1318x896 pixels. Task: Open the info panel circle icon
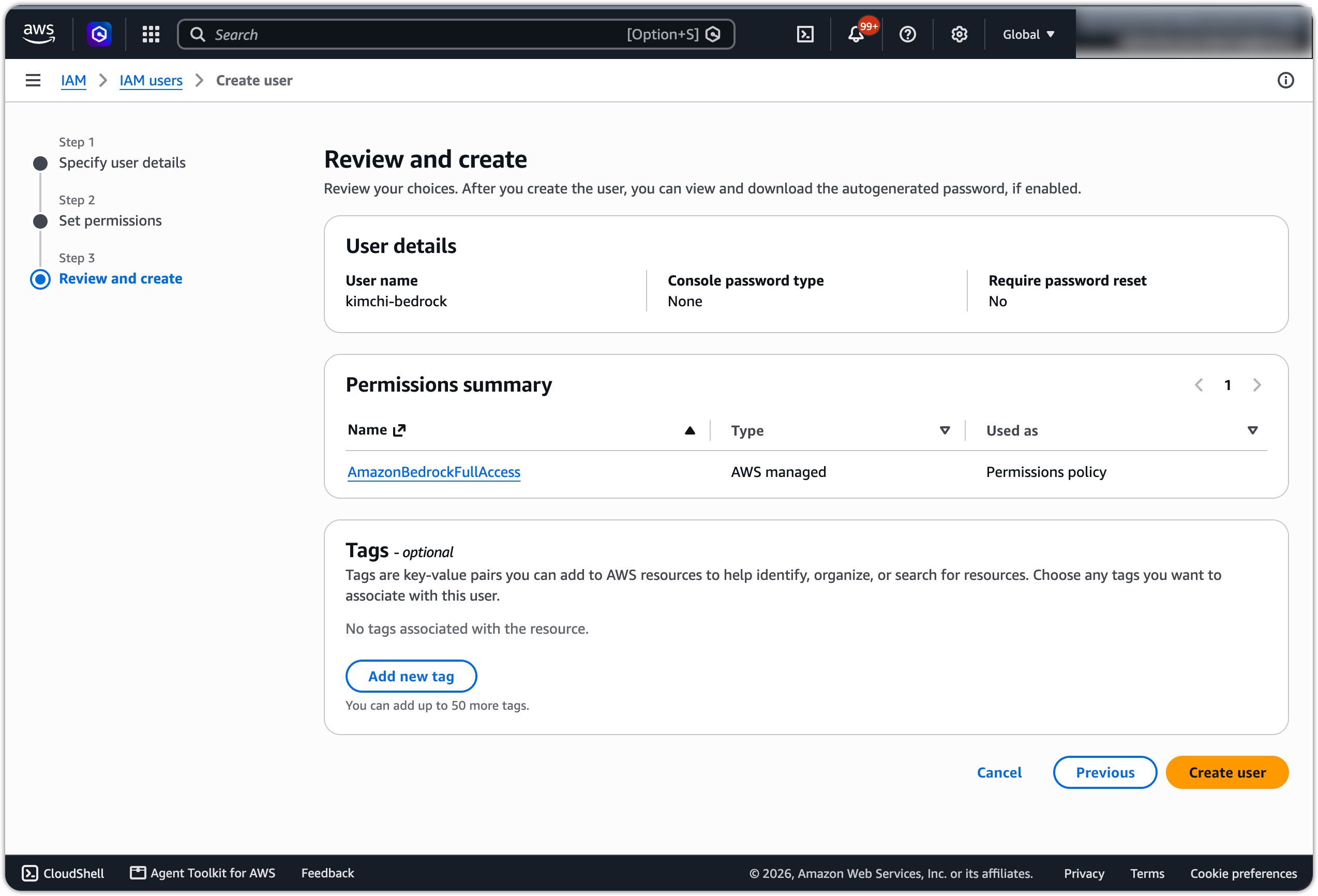[x=1285, y=81]
